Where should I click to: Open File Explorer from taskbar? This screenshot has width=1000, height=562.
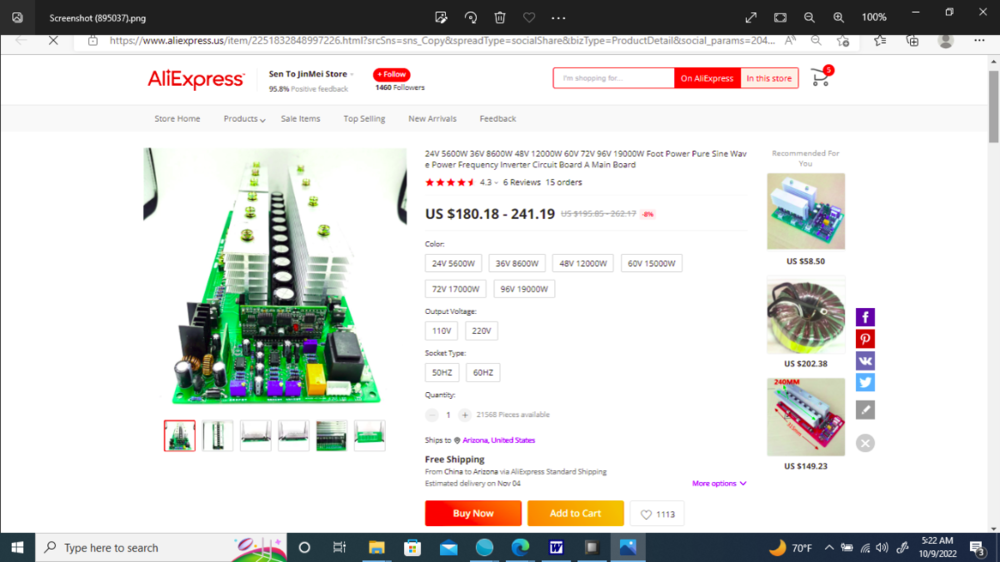click(x=376, y=547)
